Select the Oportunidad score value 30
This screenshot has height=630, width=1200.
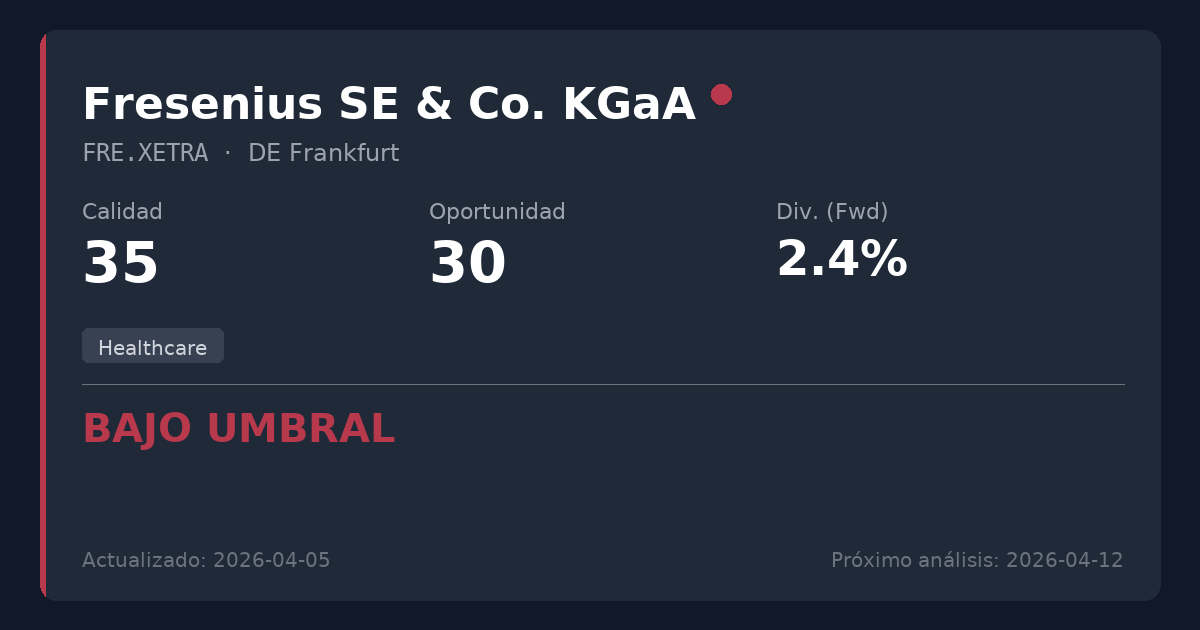pyautogui.click(x=467, y=264)
